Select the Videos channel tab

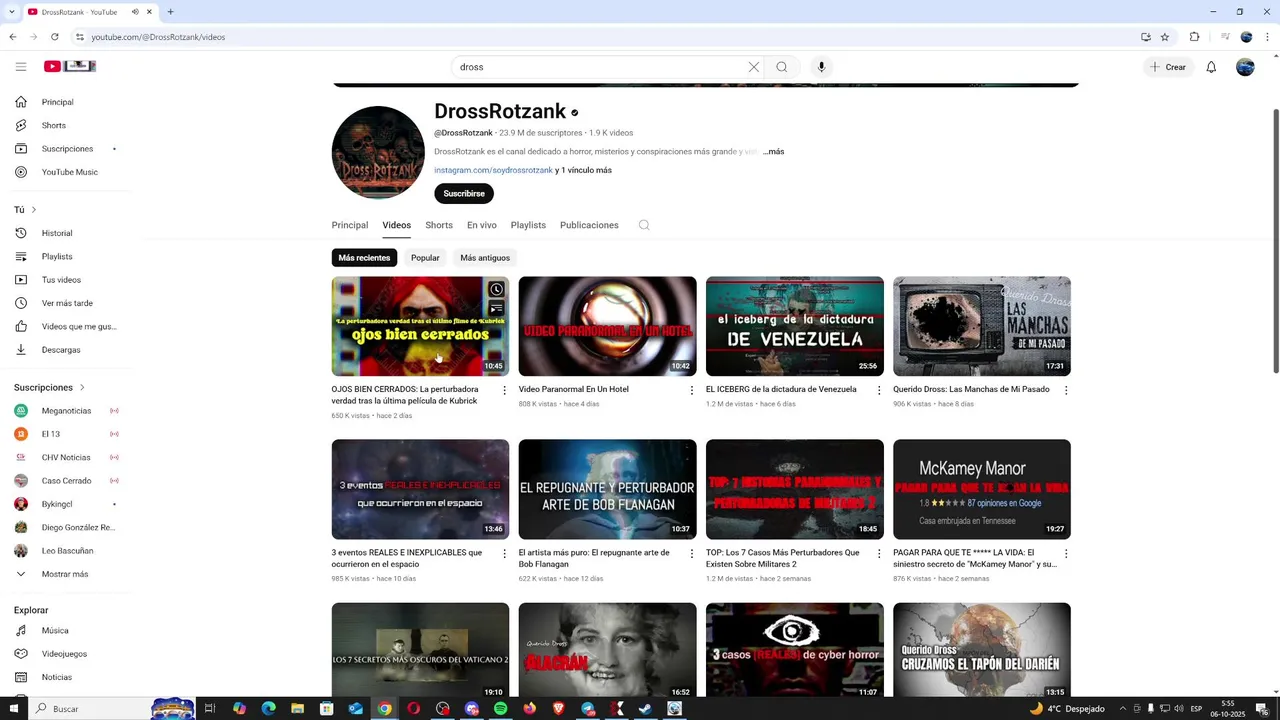pos(396,225)
